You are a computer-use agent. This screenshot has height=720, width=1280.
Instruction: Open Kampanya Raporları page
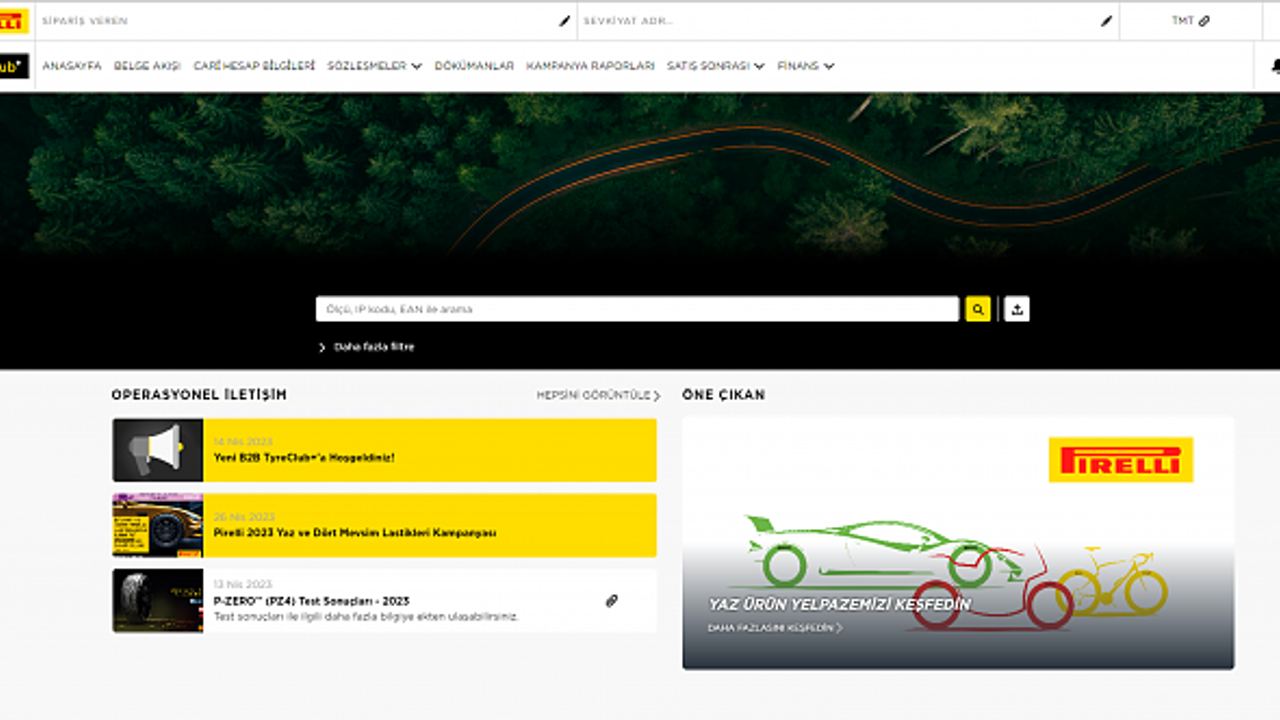[590, 66]
